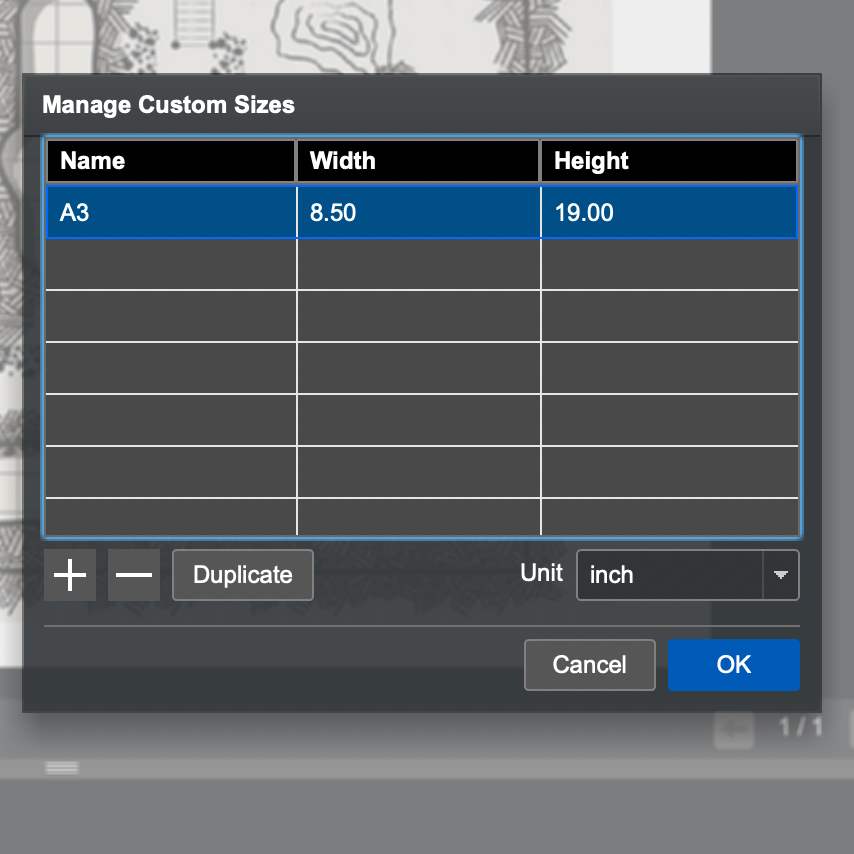Click the Manage Custom Sizes title bar
The height and width of the screenshot is (854, 854).
(x=420, y=105)
